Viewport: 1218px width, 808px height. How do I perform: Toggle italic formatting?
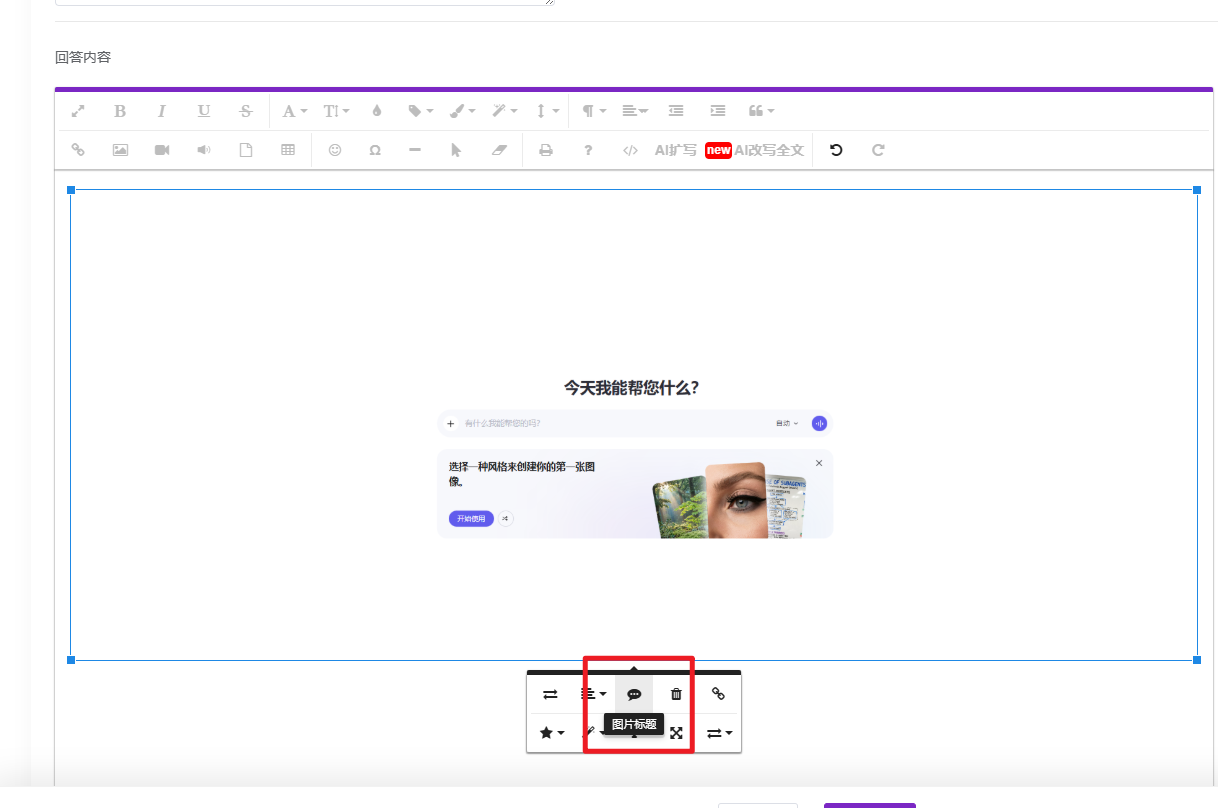click(162, 111)
